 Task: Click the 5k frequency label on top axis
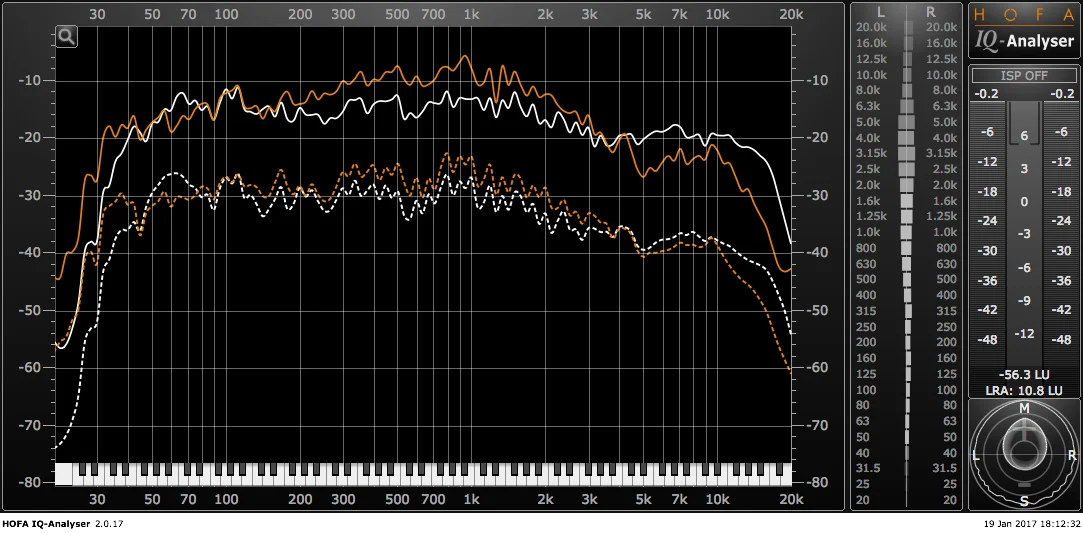tap(644, 14)
